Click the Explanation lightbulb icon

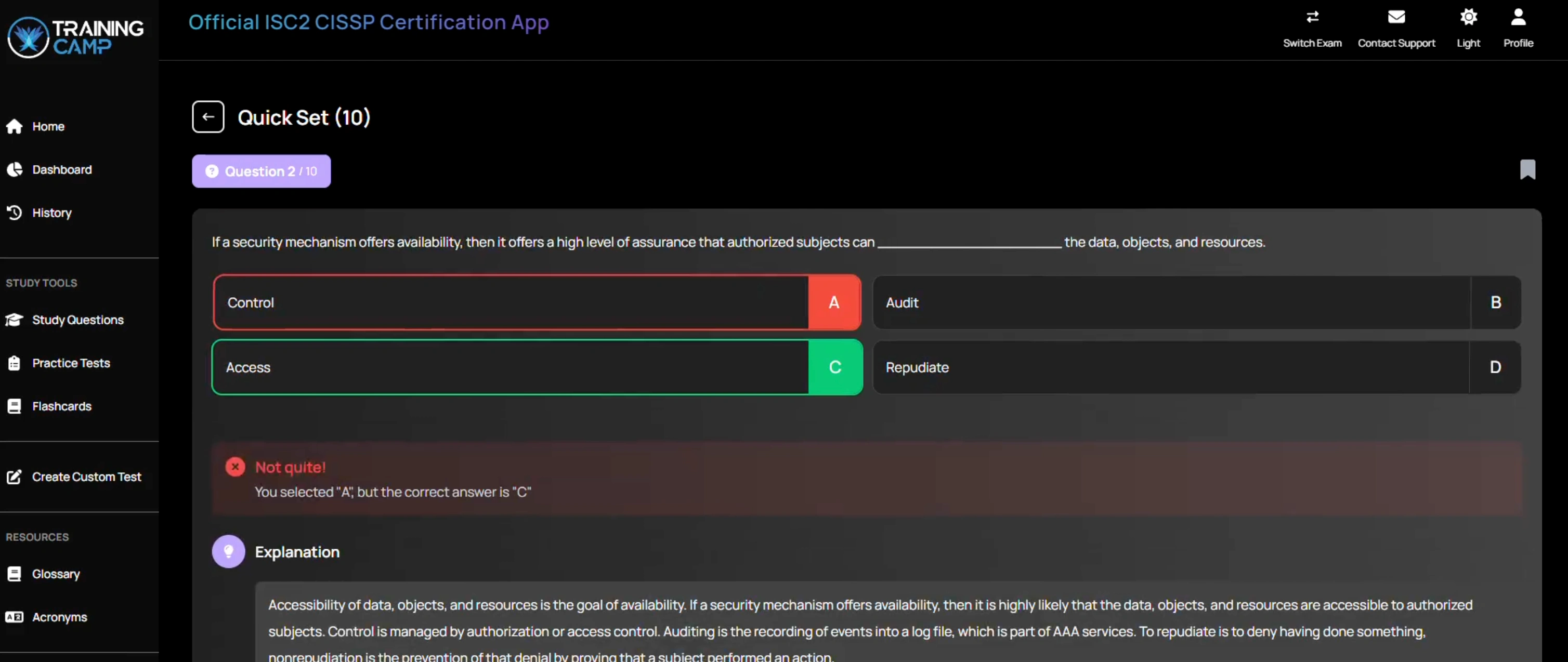[x=228, y=551]
